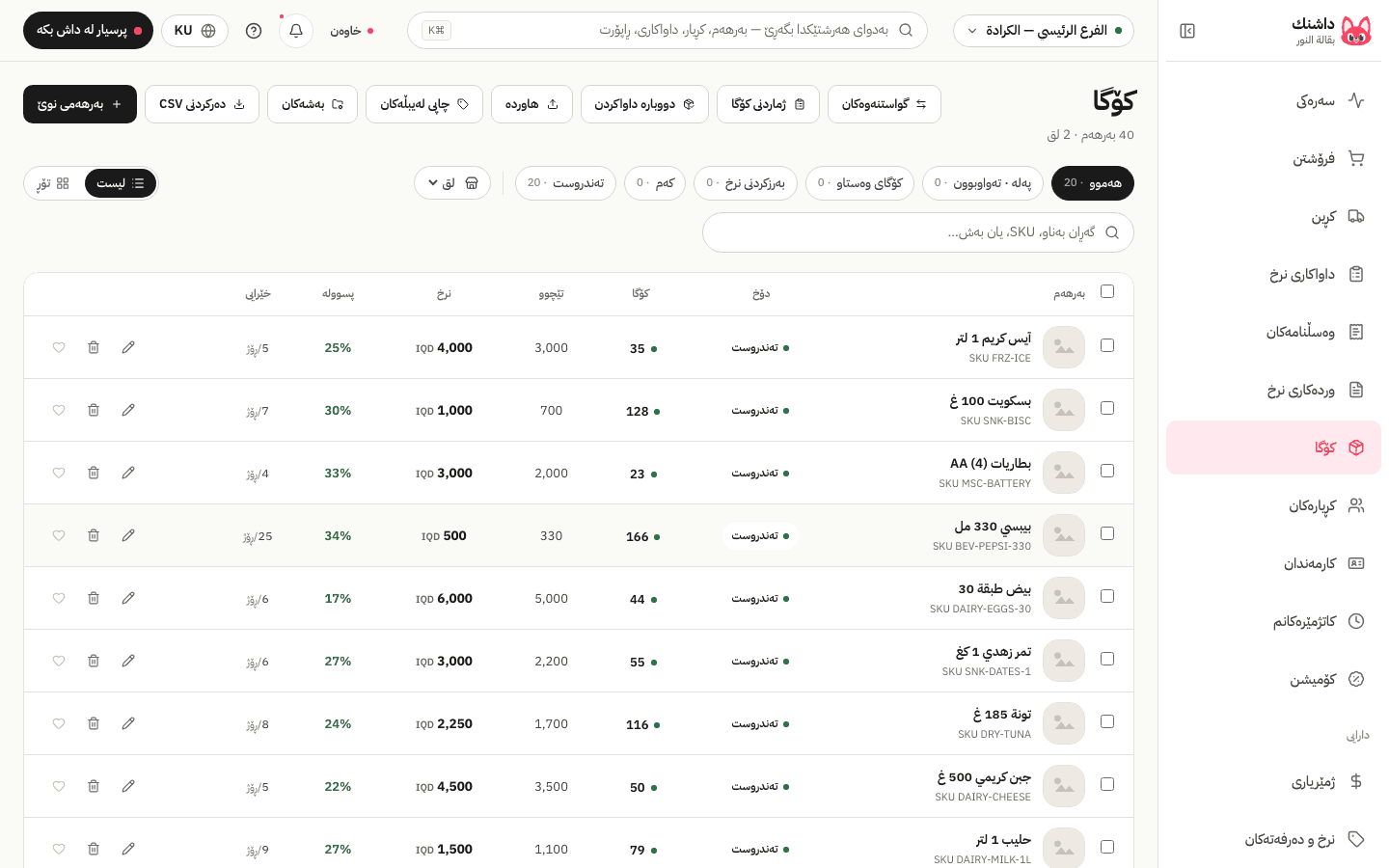
Task: Edit the آيس كريم 1 لتر product
Action: tap(128, 347)
